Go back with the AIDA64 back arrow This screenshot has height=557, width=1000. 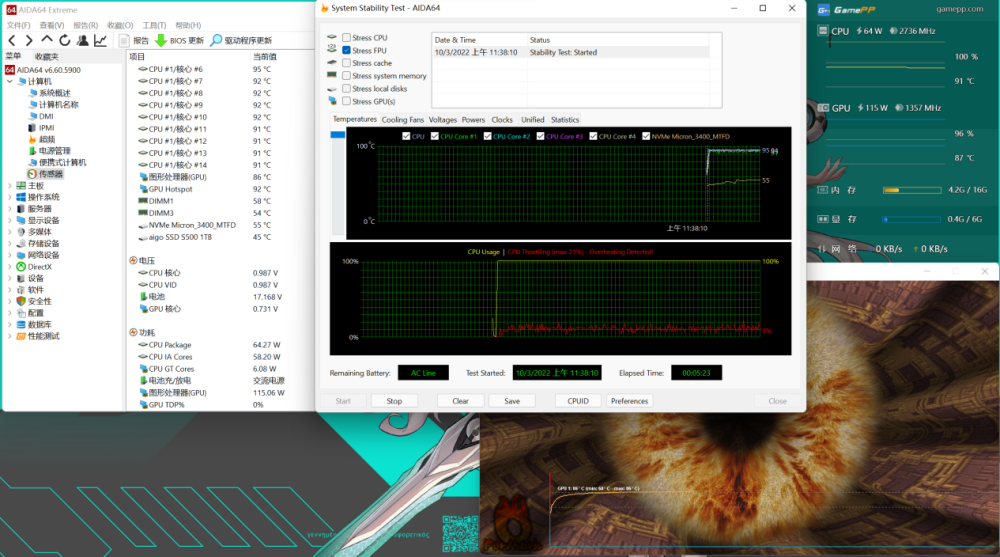pos(12,40)
